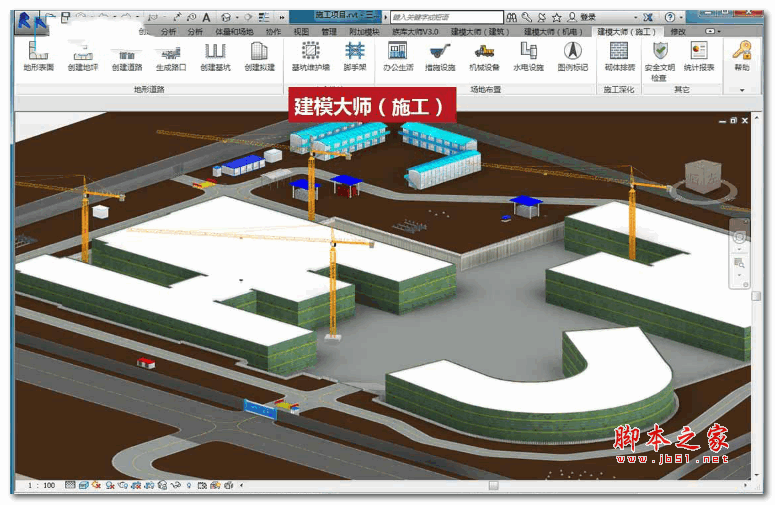Click the detail level icon in view control bar
This screenshot has height=505, width=775.
click(x=70, y=486)
